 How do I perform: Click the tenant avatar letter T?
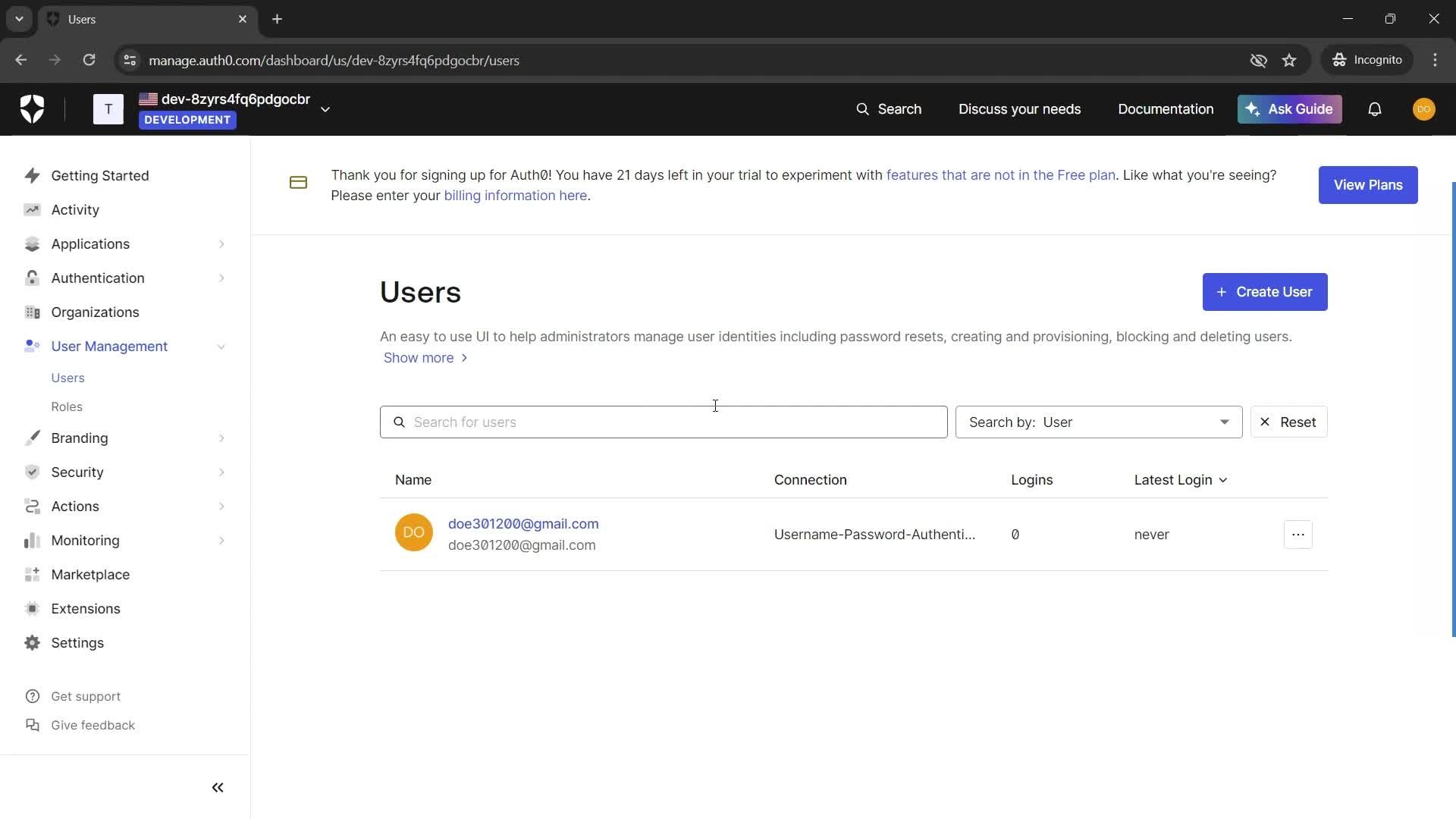coord(108,109)
